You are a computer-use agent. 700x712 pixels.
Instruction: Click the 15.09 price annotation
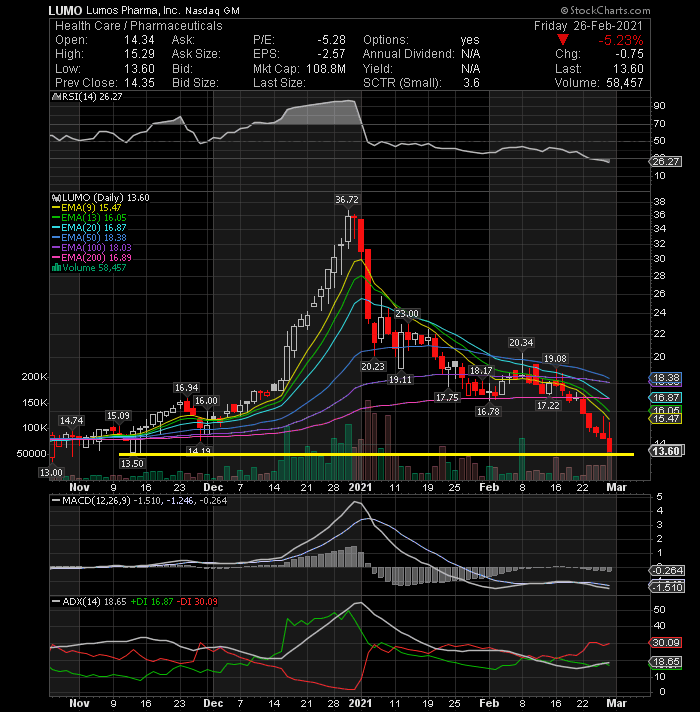118,416
